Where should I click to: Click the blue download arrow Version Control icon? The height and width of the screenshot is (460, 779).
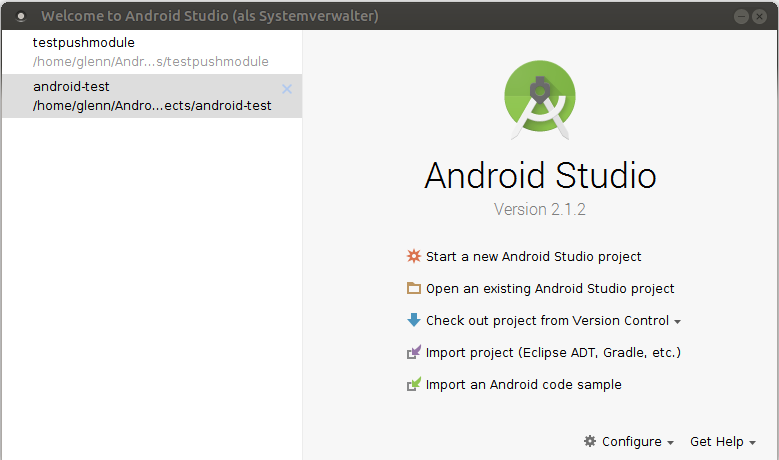414,320
